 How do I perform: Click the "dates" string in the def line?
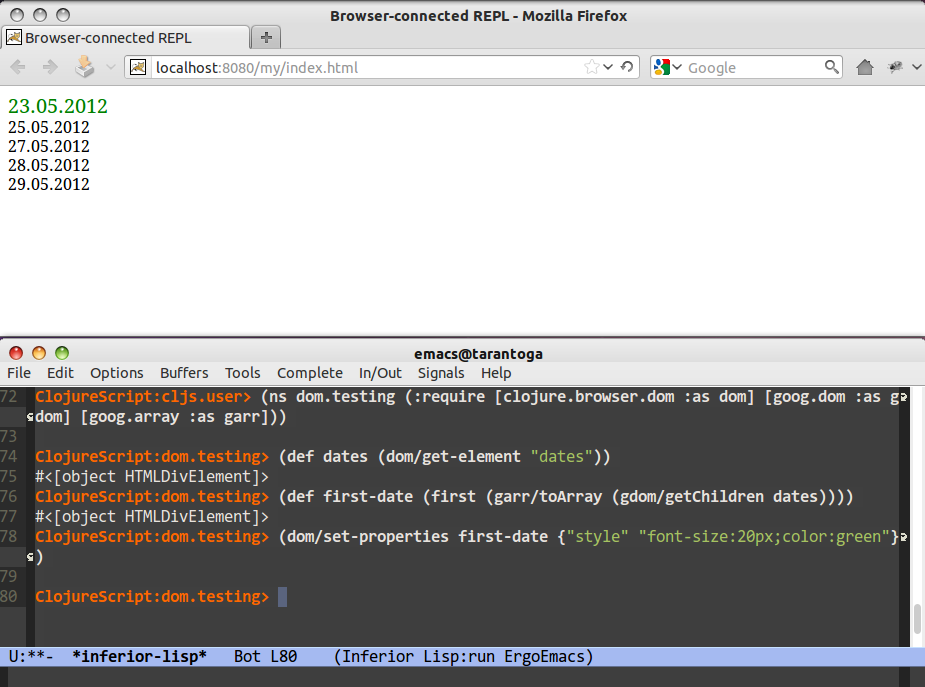[561, 456]
